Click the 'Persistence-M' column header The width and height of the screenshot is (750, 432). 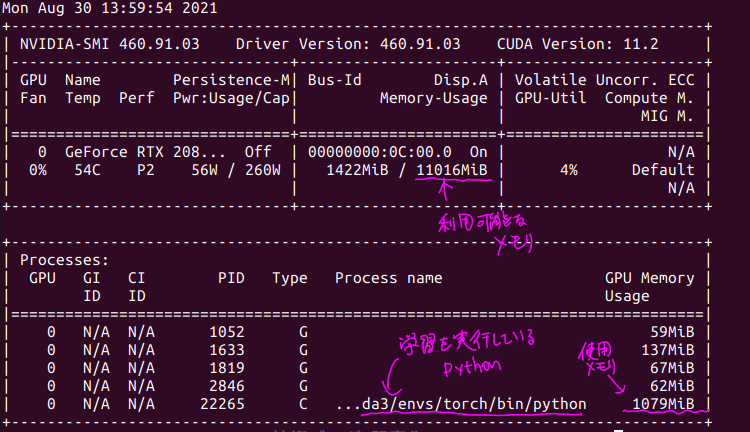pos(232,80)
